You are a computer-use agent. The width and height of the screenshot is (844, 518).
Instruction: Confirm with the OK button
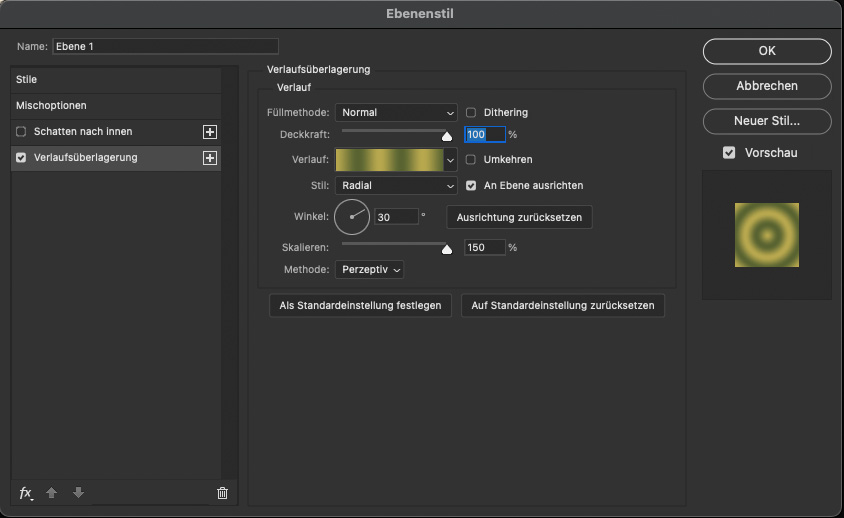[x=767, y=51]
